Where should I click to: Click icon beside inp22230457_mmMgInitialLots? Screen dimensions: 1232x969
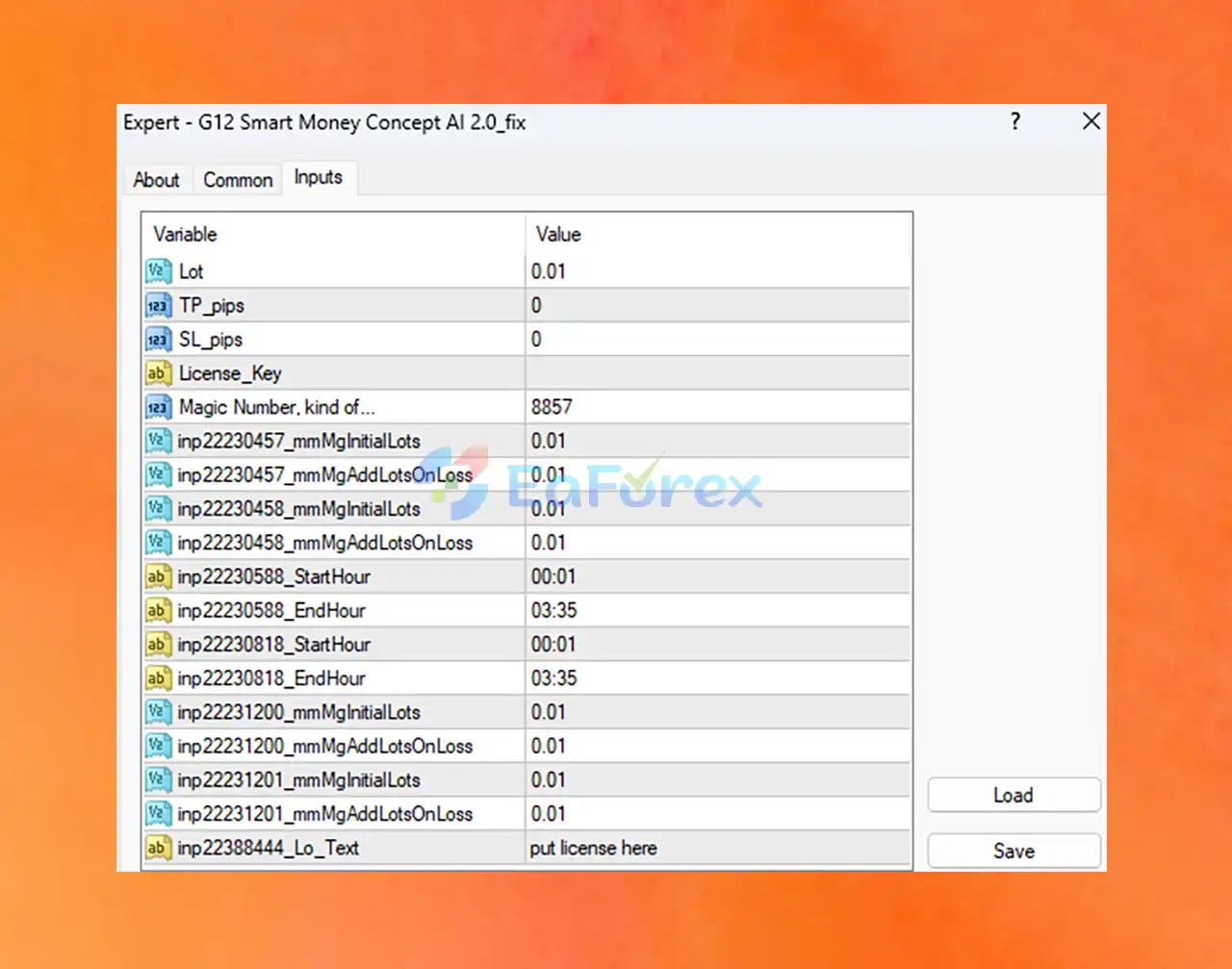pyautogui.click(x=158, y=441)
